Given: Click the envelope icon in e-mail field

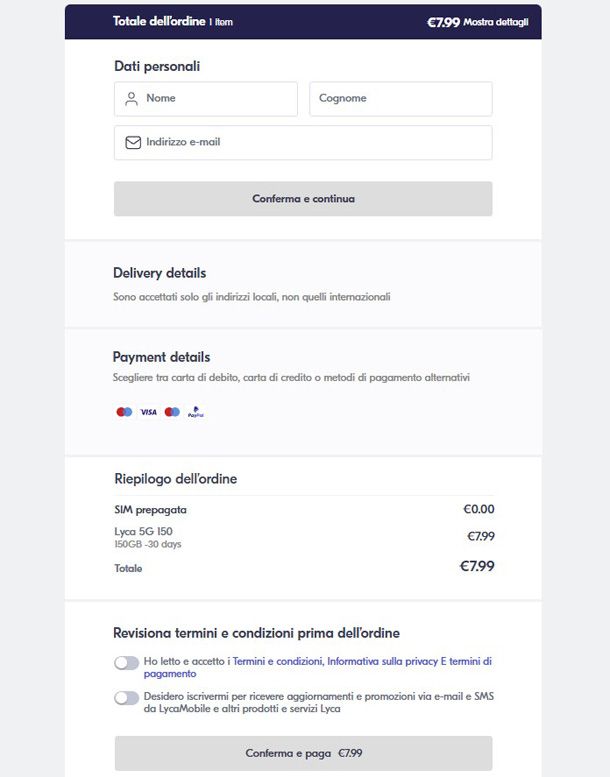Looking at the screenshot, I should [x=133, y=143].
